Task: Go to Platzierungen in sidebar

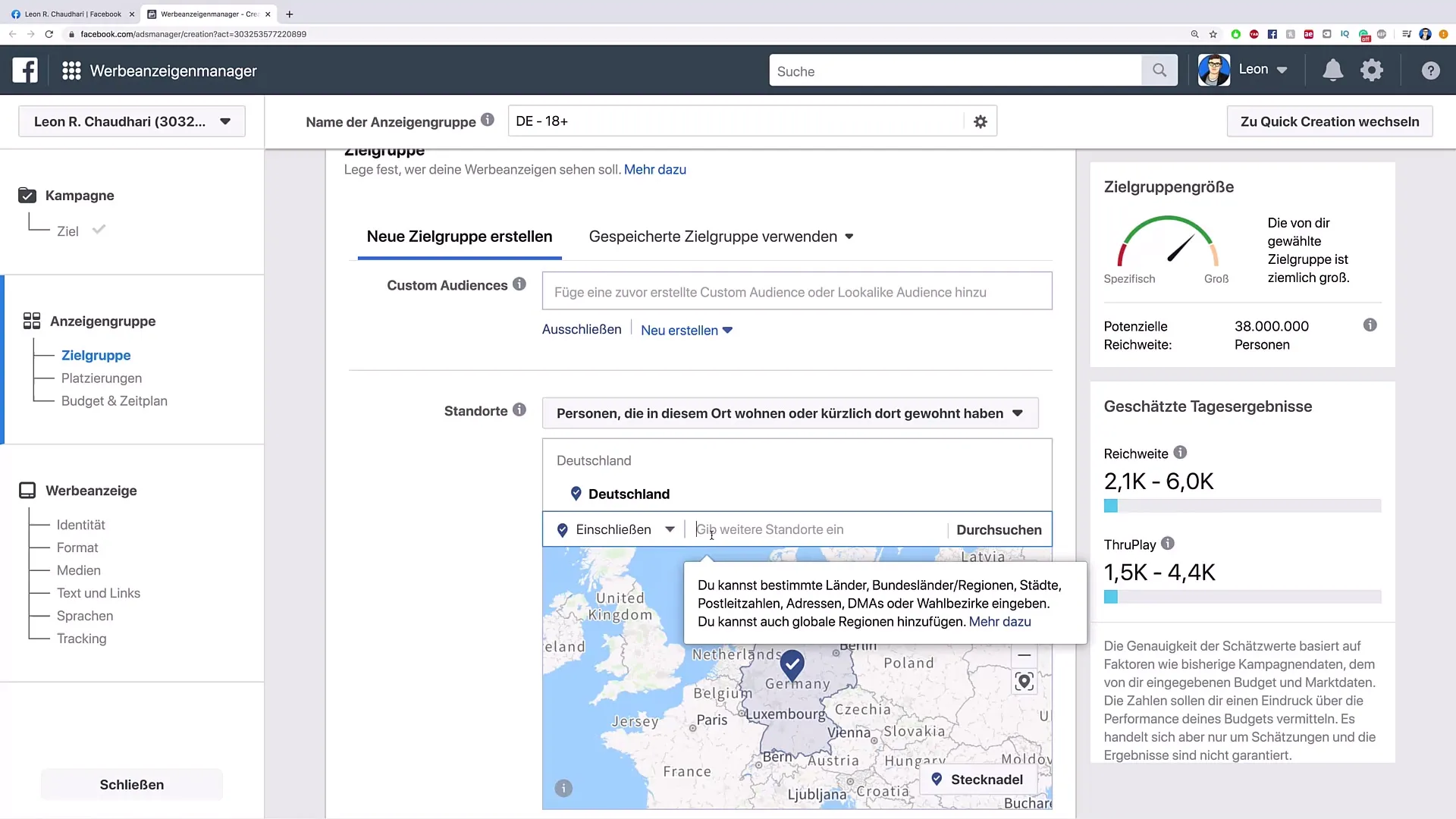Action: (x=102, y=378)
